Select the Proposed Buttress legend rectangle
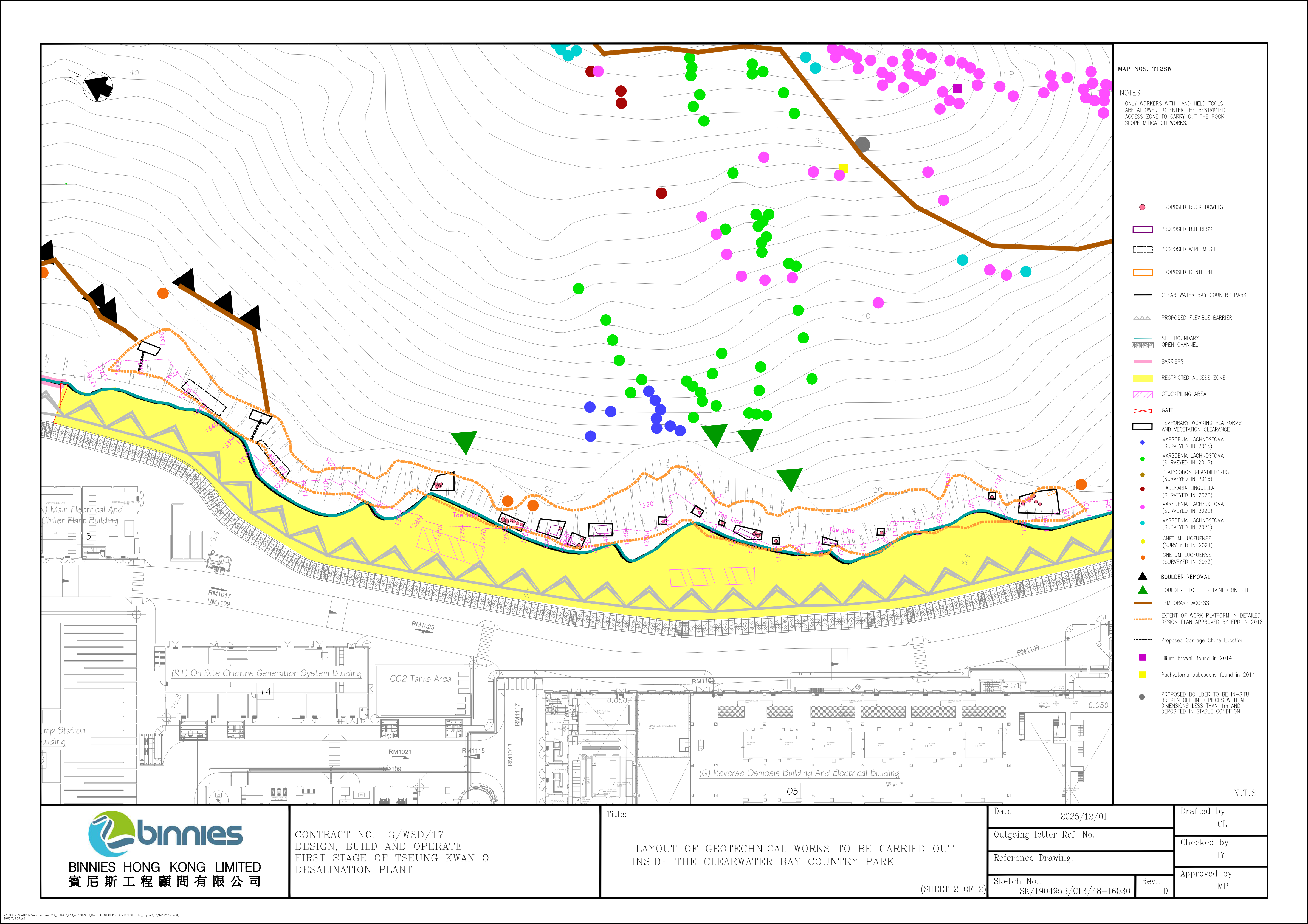Image resolution: width=1308 pixels, height=924 pixels. point(1142,229)
